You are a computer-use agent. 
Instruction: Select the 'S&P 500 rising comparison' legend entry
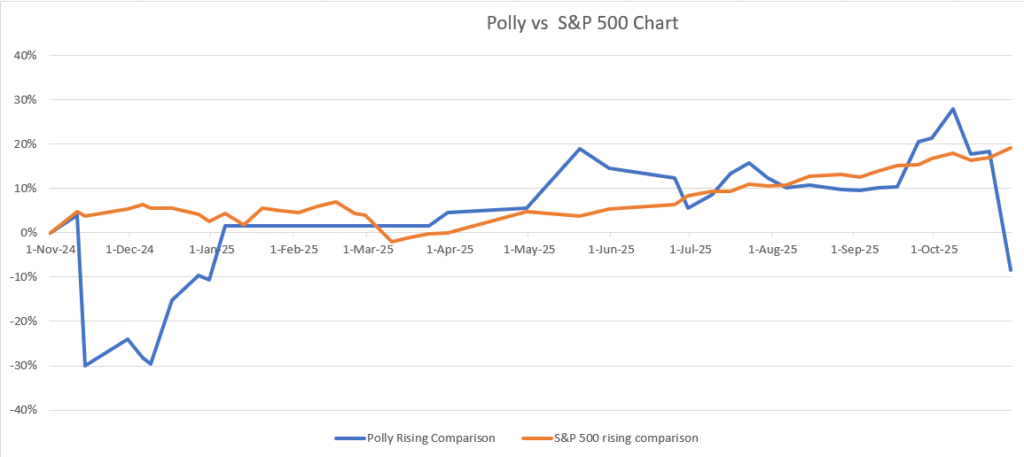[625, 438]
